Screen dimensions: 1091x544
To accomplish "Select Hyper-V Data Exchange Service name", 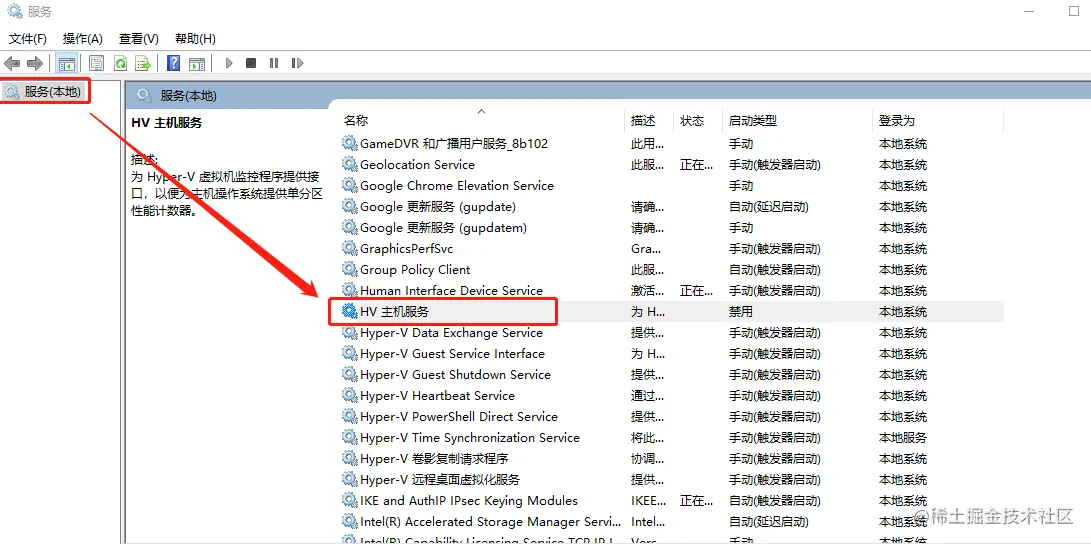I will tap(451, 333).
